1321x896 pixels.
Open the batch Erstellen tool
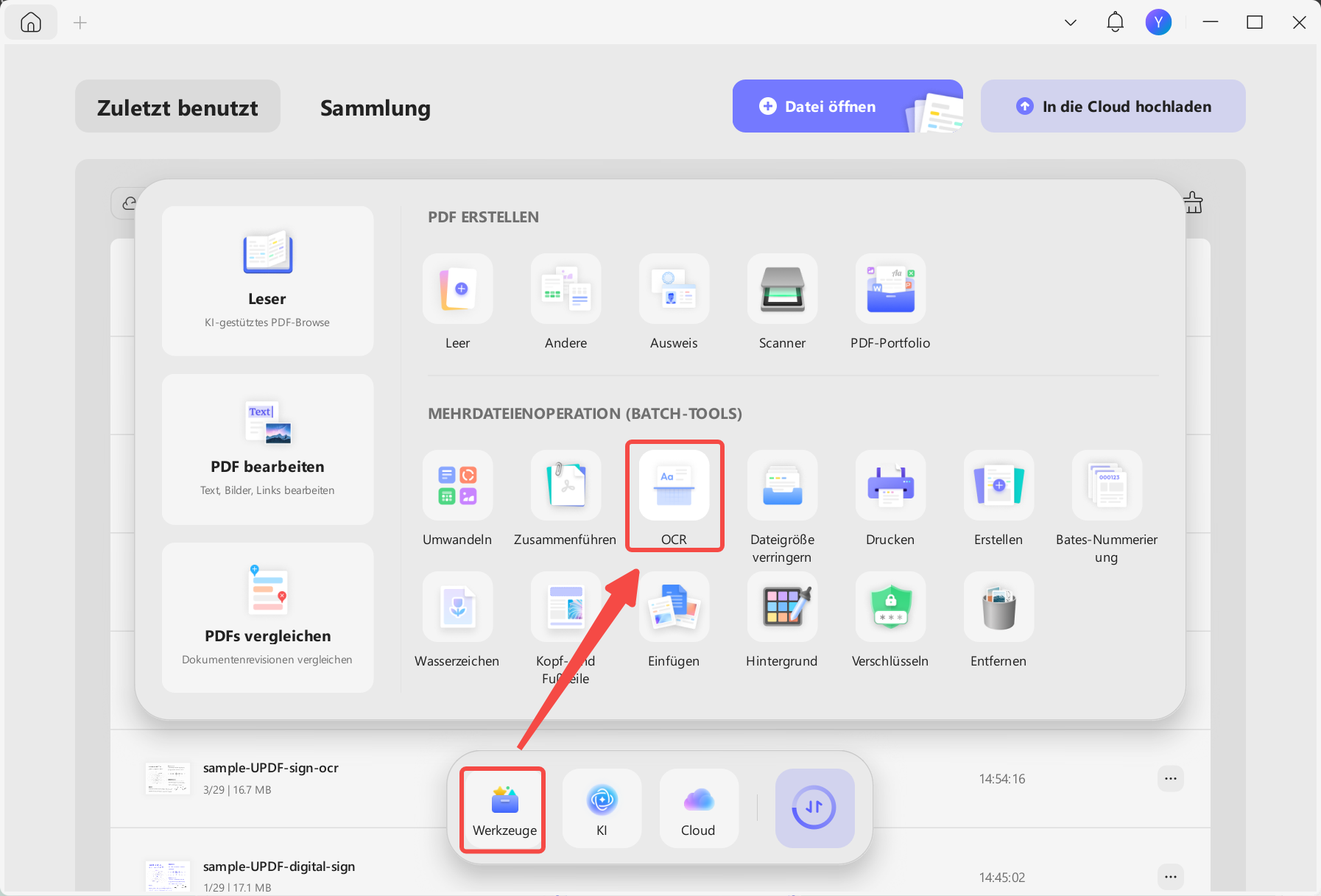click(998, 485)
